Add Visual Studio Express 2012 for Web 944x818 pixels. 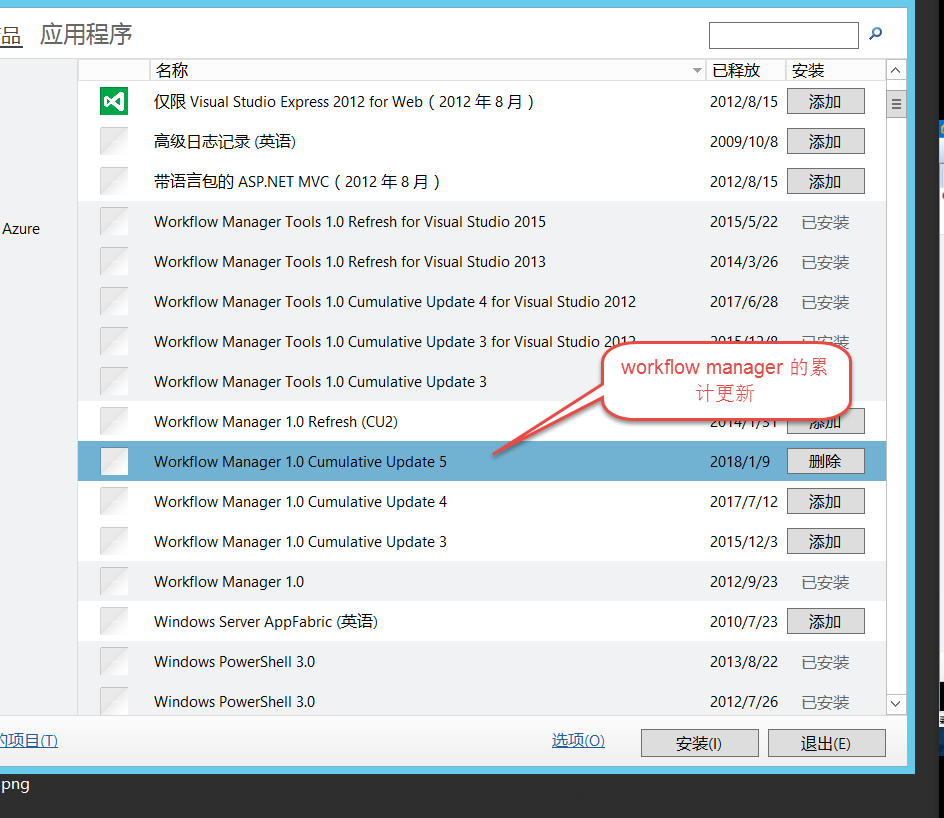pyautogui.click(x=825, y=101)
